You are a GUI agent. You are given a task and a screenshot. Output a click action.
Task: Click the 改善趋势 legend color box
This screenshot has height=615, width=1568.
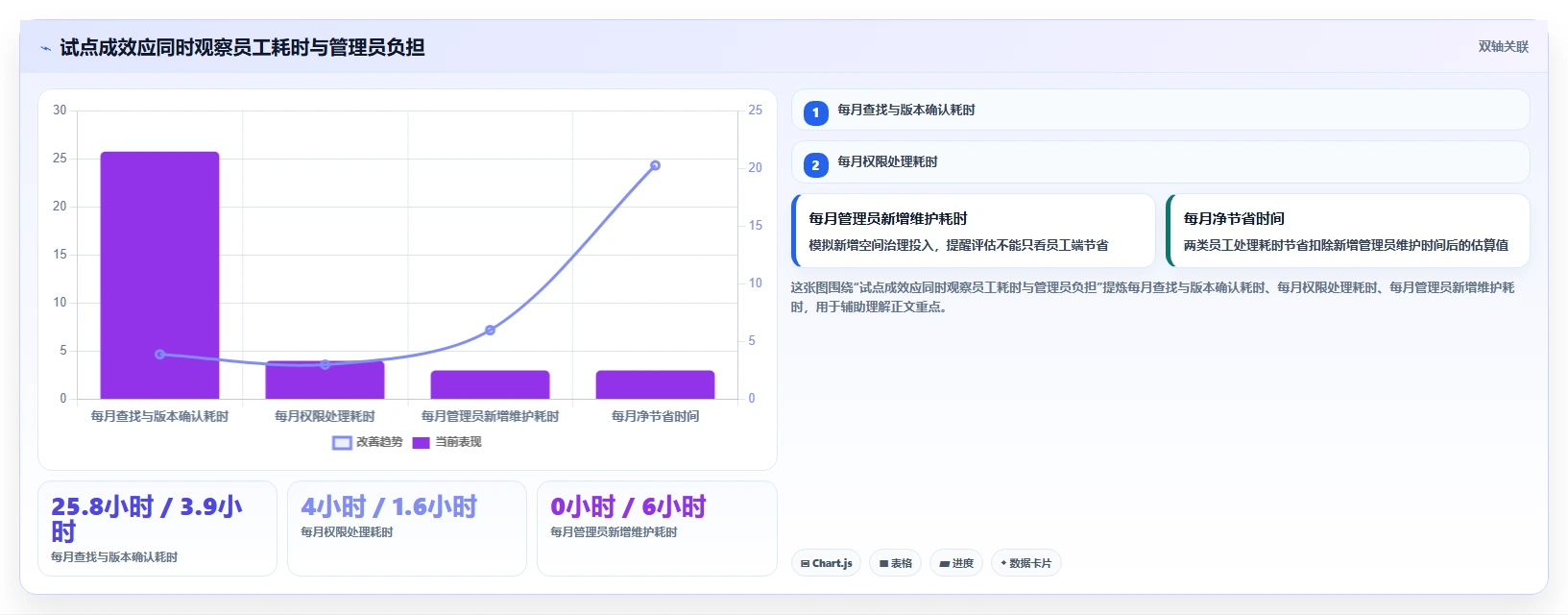(x=342, y=443)
